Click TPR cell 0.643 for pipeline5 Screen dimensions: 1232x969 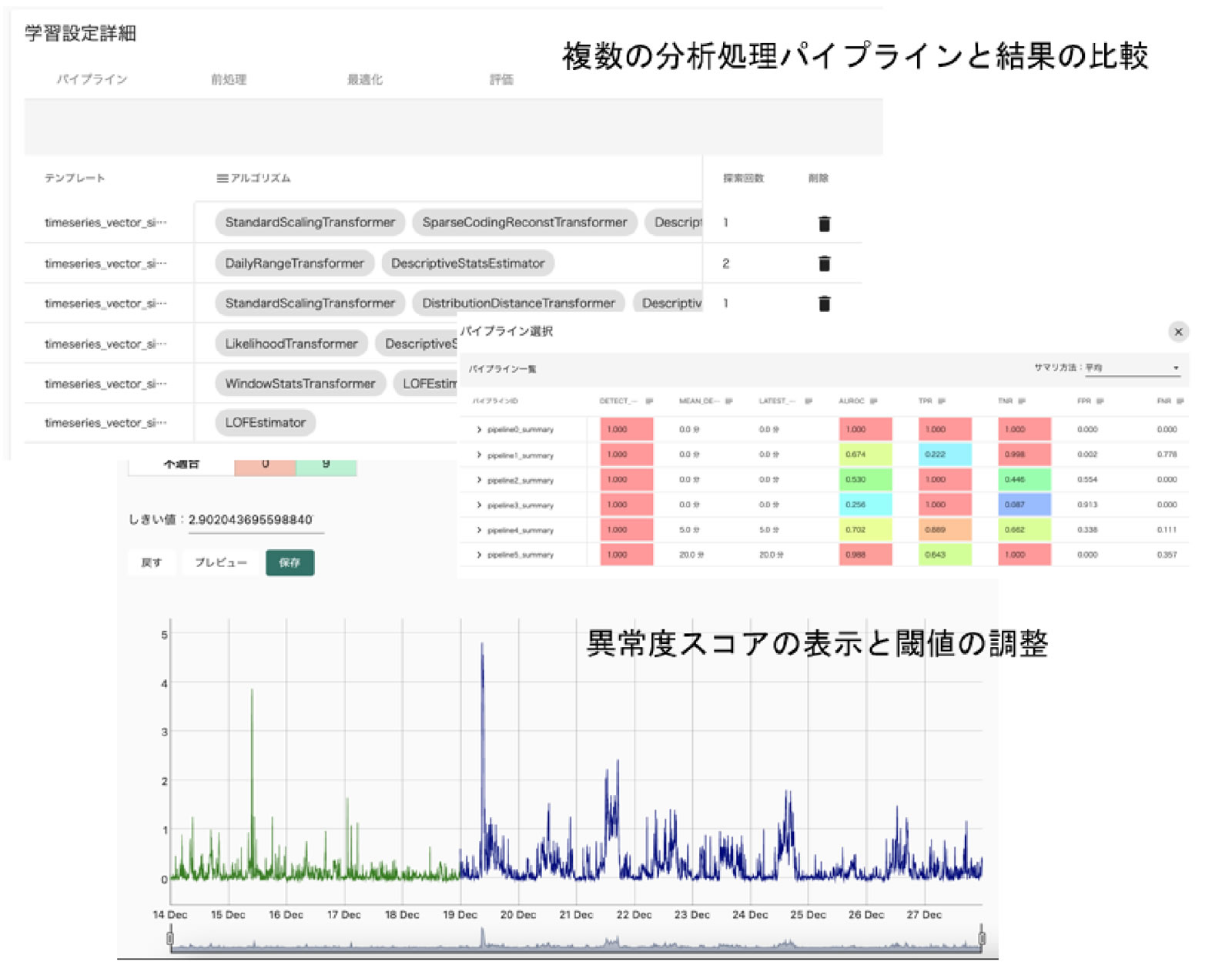[945, 555]
